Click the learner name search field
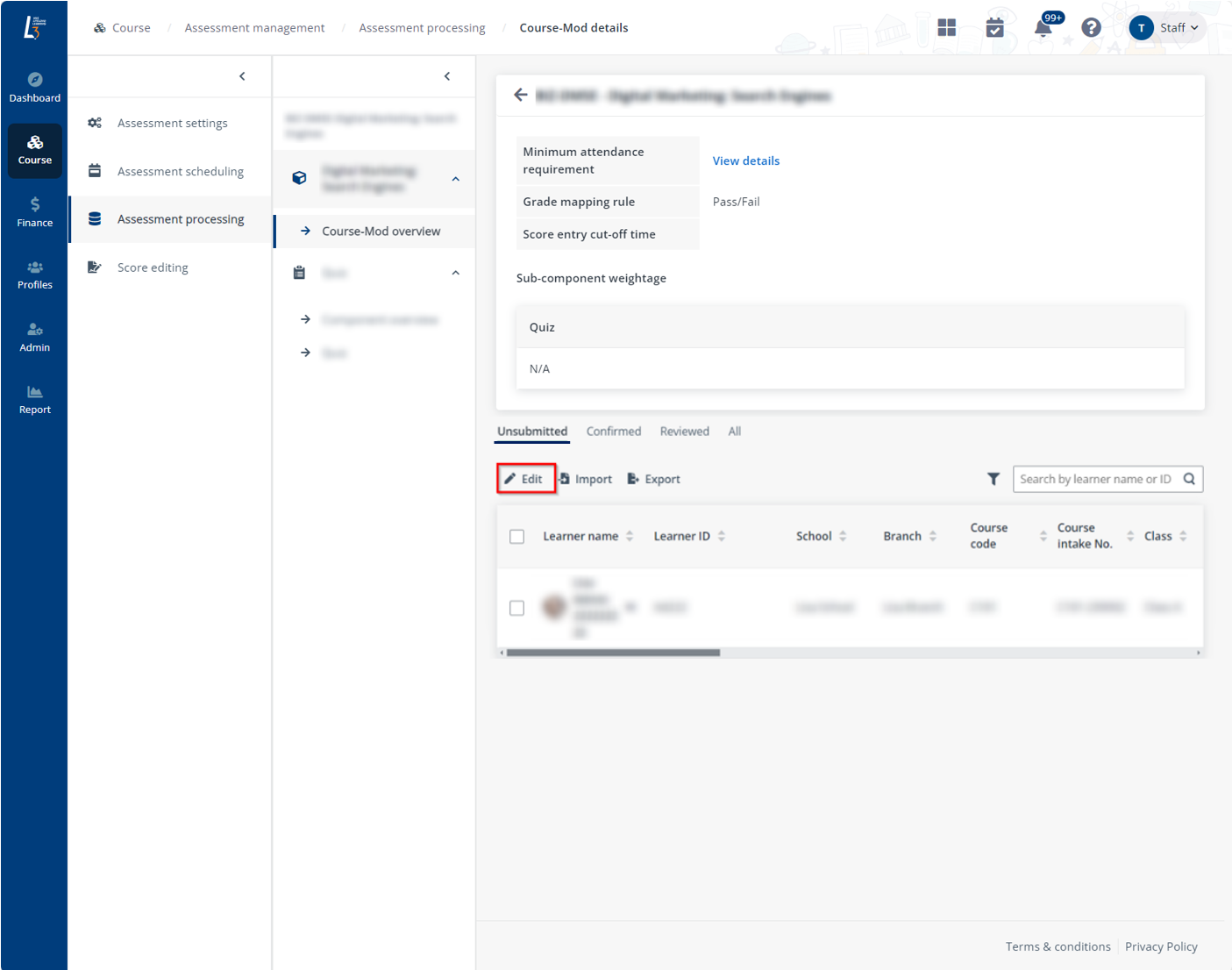 click(x=1096, y=479)
